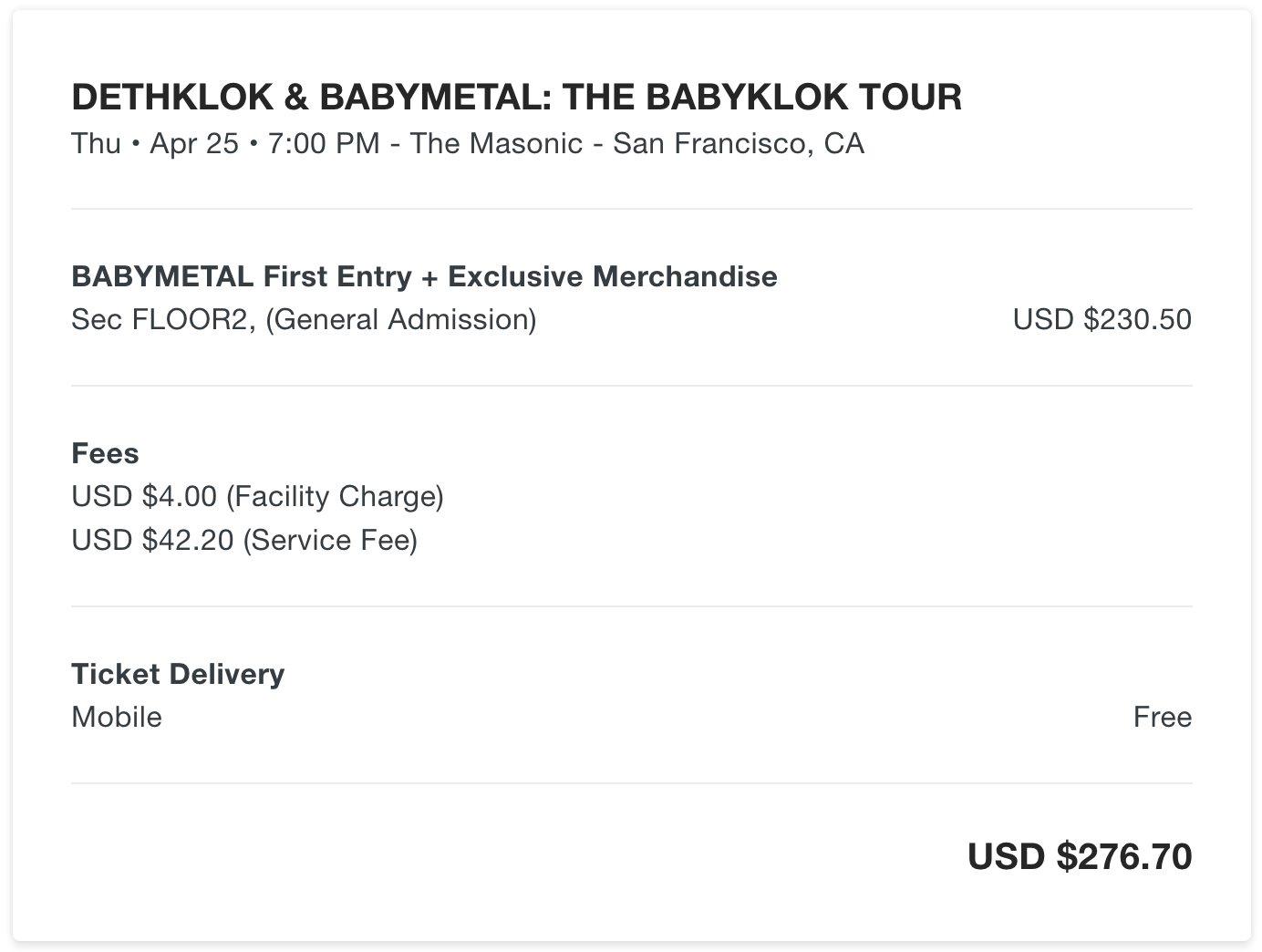1262x952 pixels.
Task: Click the USD $4.00 Facility Charge line
Action: [257, 496]
